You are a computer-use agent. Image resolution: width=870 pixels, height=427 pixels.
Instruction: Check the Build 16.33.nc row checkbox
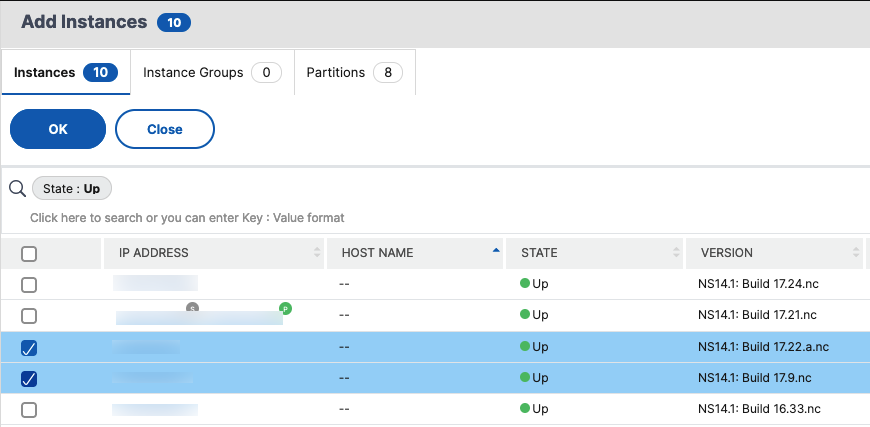(29, 410)
